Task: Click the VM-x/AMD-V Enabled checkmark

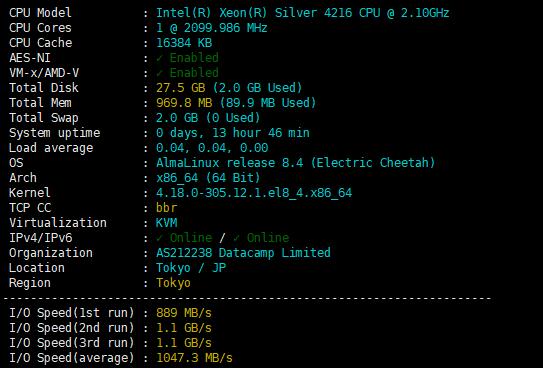Action: click(x=159, y=73)
